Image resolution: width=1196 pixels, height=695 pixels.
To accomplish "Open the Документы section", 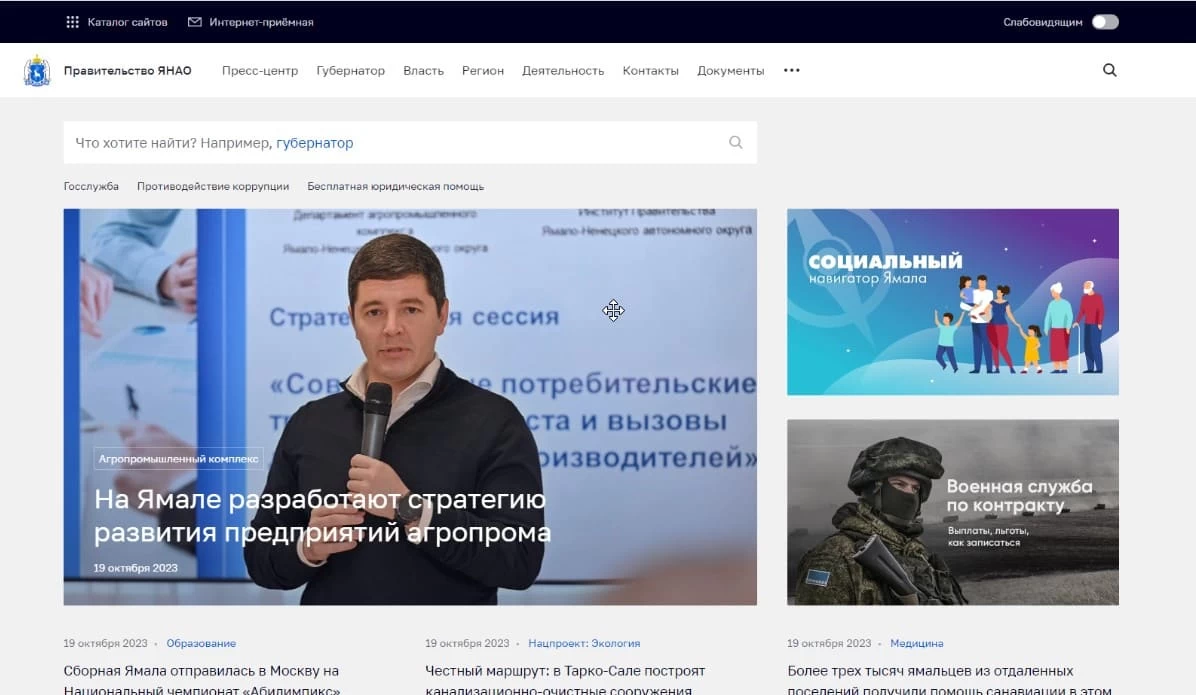I will pyautogui.click(x=730, y=71).
